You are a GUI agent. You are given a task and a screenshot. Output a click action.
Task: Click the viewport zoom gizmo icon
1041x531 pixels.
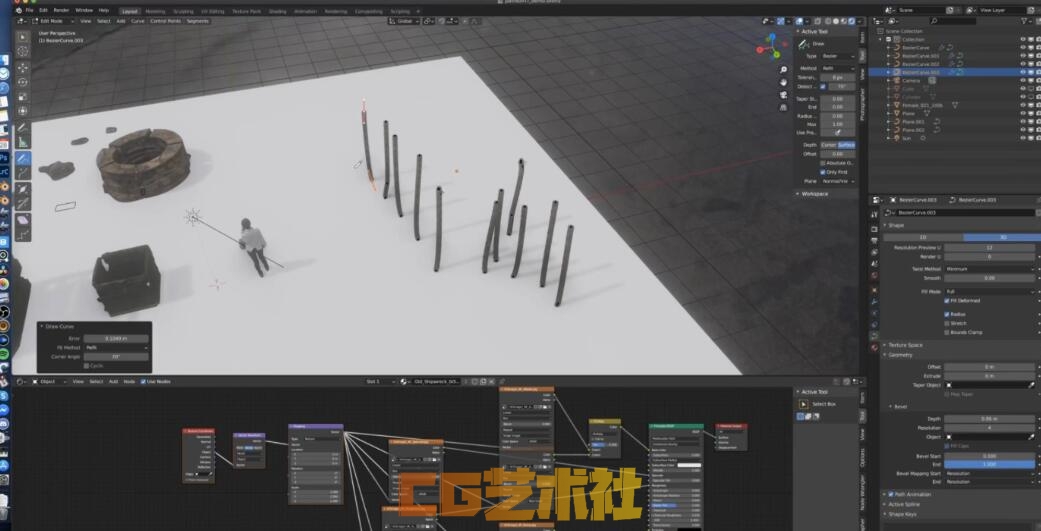click(x=783, y=70)
